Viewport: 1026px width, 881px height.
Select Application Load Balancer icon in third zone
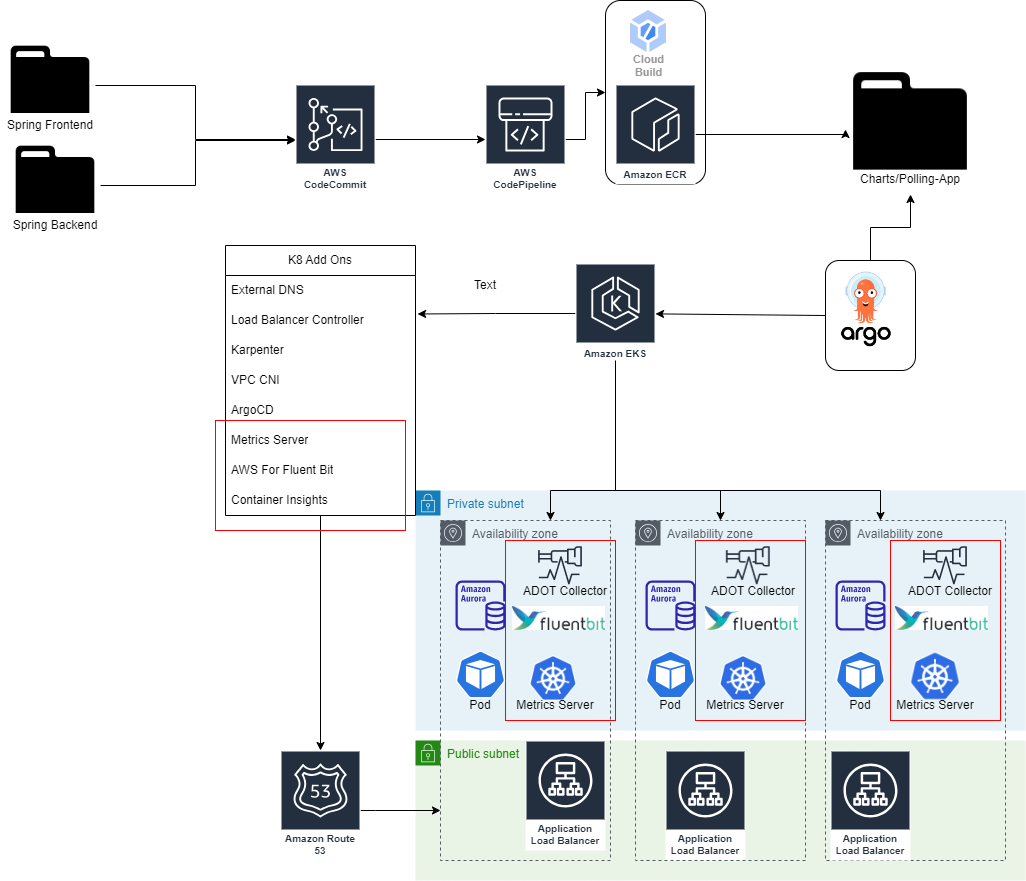pyautogui.click(x=870, y=791)
